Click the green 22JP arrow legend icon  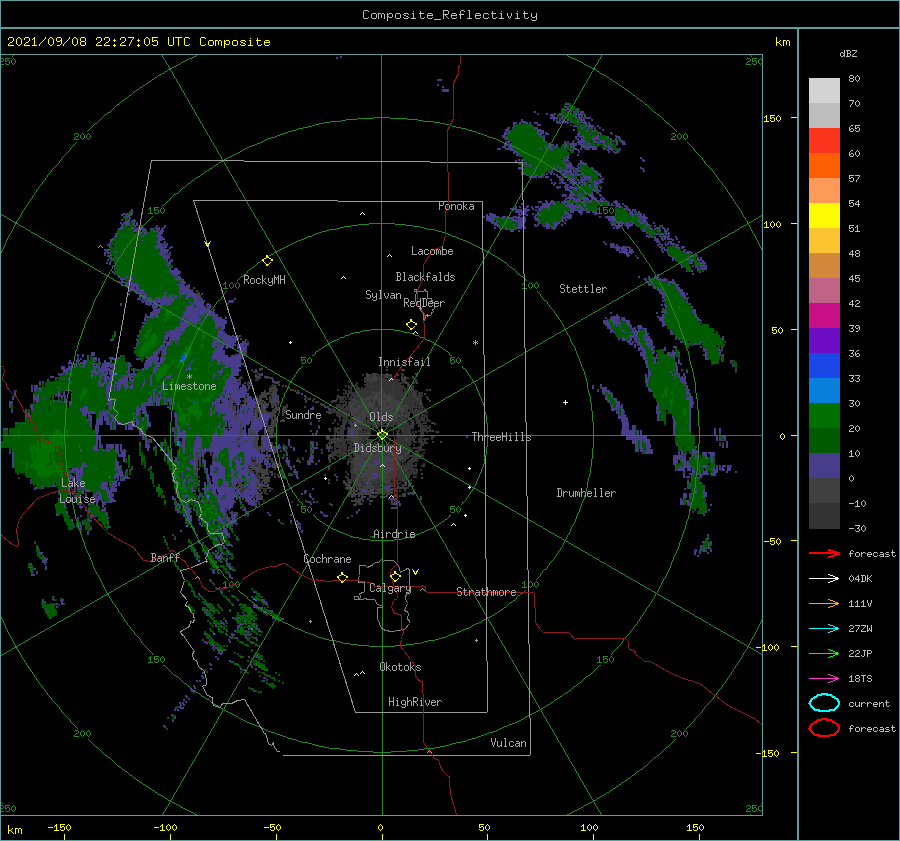click(x=824, y=653)
